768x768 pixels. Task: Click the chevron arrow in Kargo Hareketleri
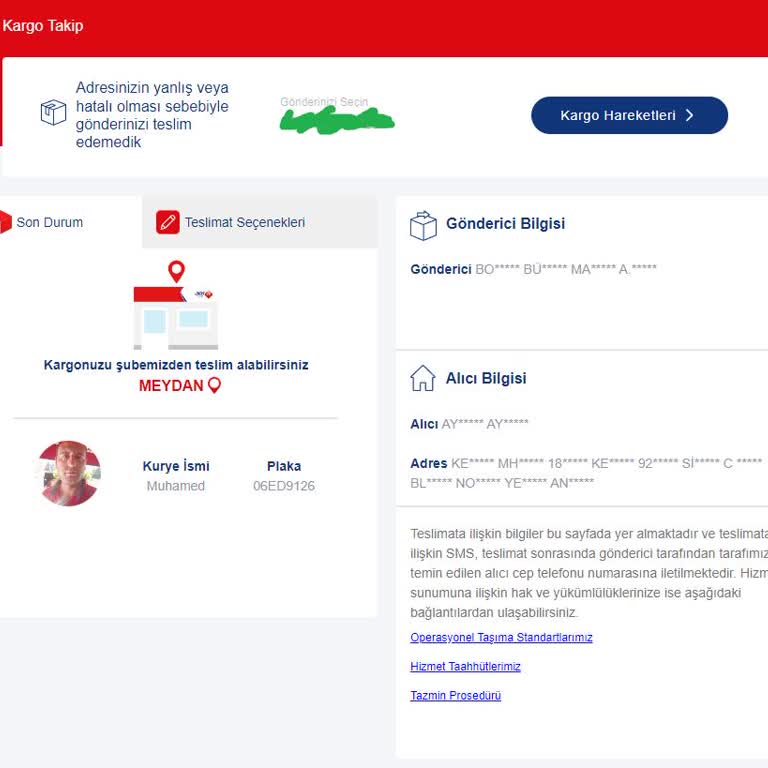point(689,115)
